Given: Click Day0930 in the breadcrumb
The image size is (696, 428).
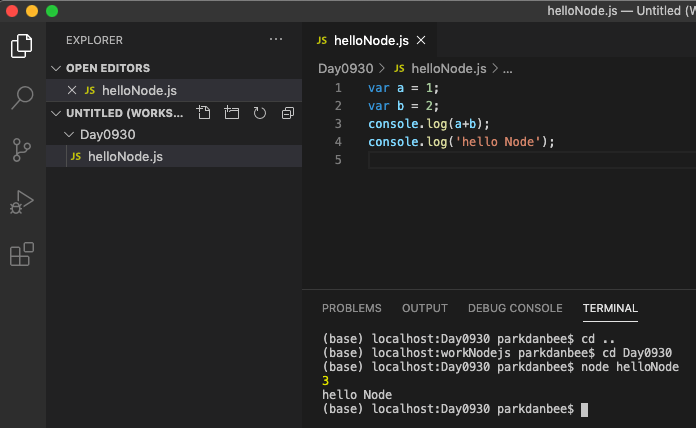Looking at the screenshot, I should [x=345, y=69].
